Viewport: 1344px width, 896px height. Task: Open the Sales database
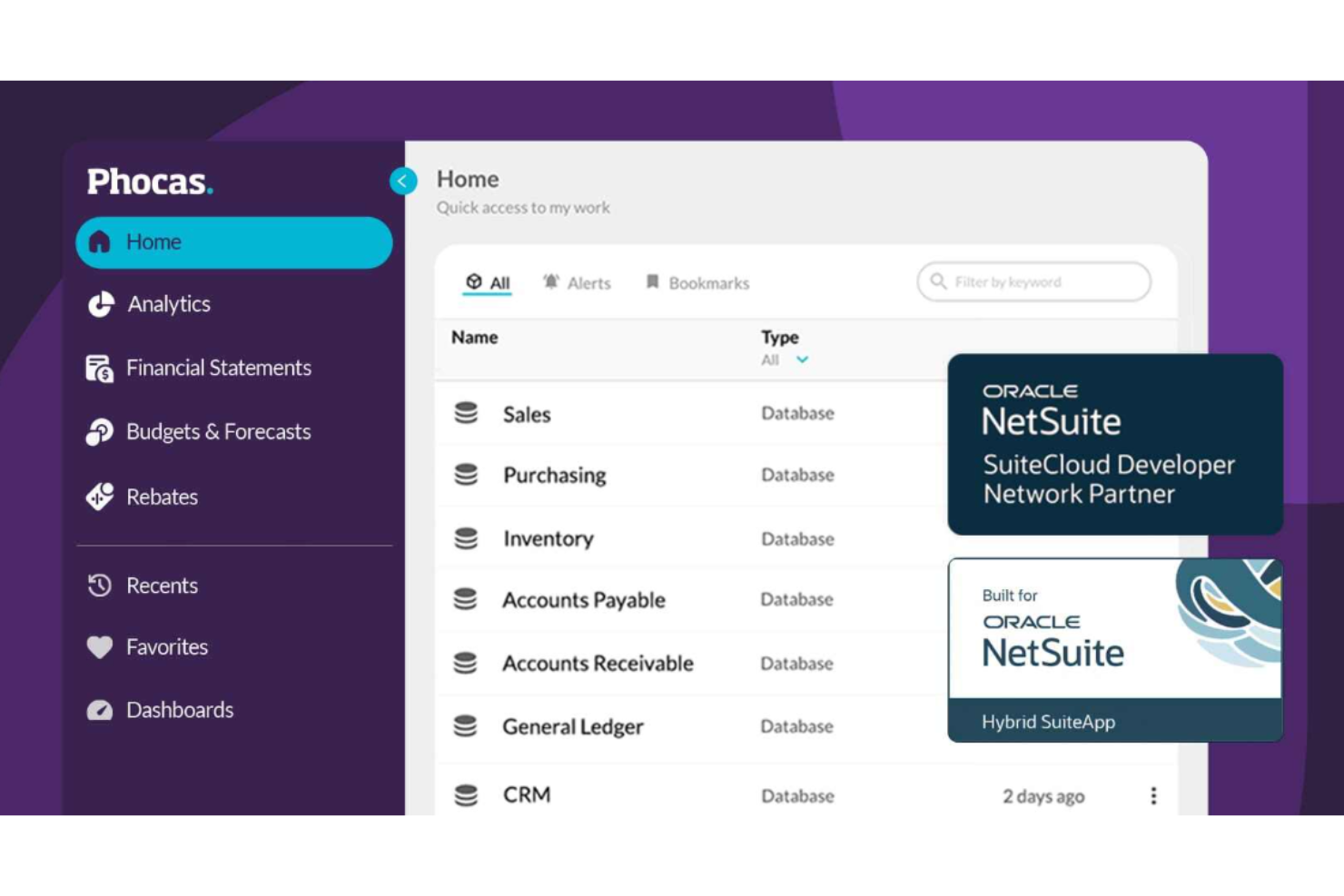(527, 414)
